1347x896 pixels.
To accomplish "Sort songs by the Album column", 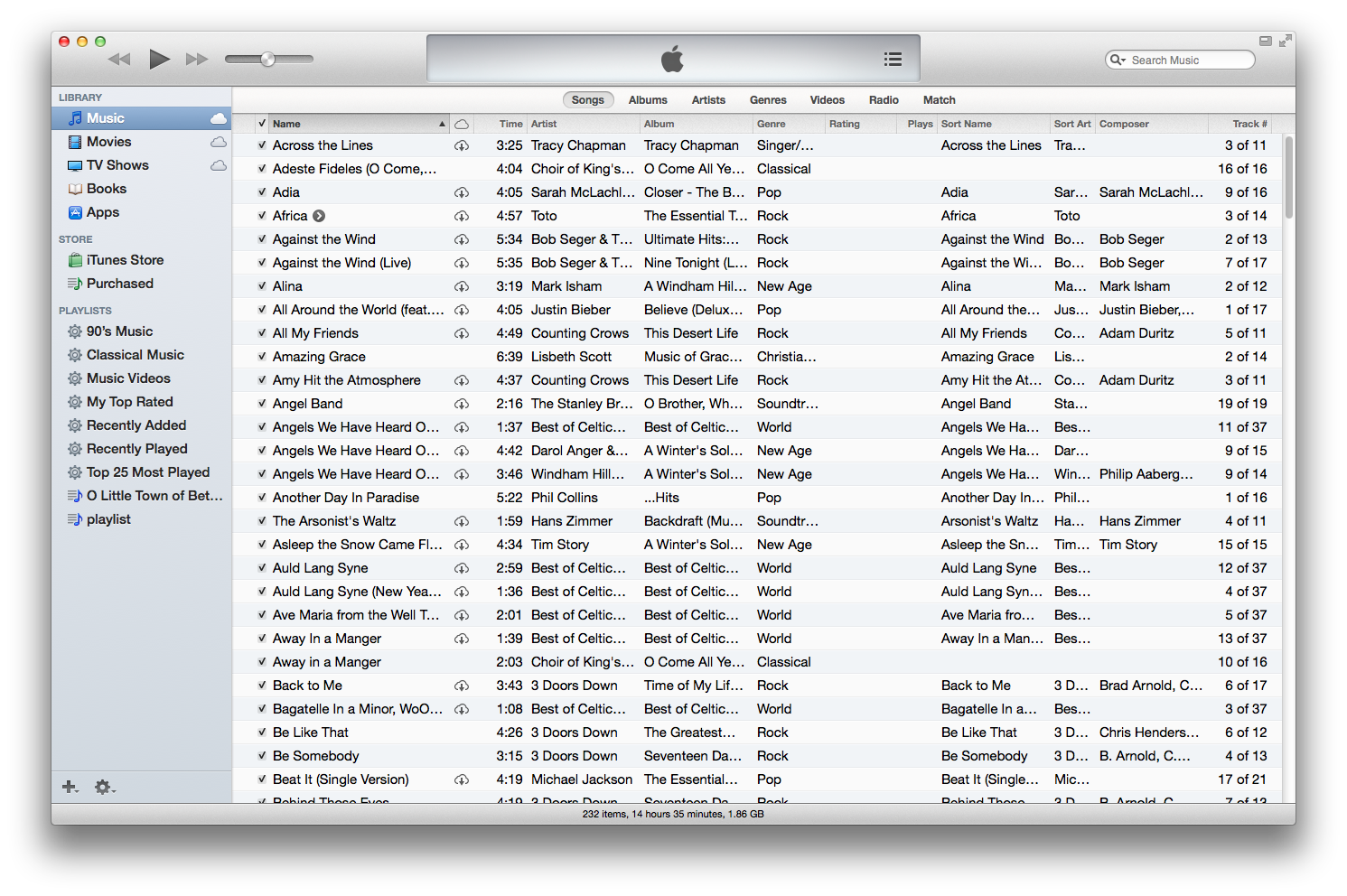I will pos(697,124).
